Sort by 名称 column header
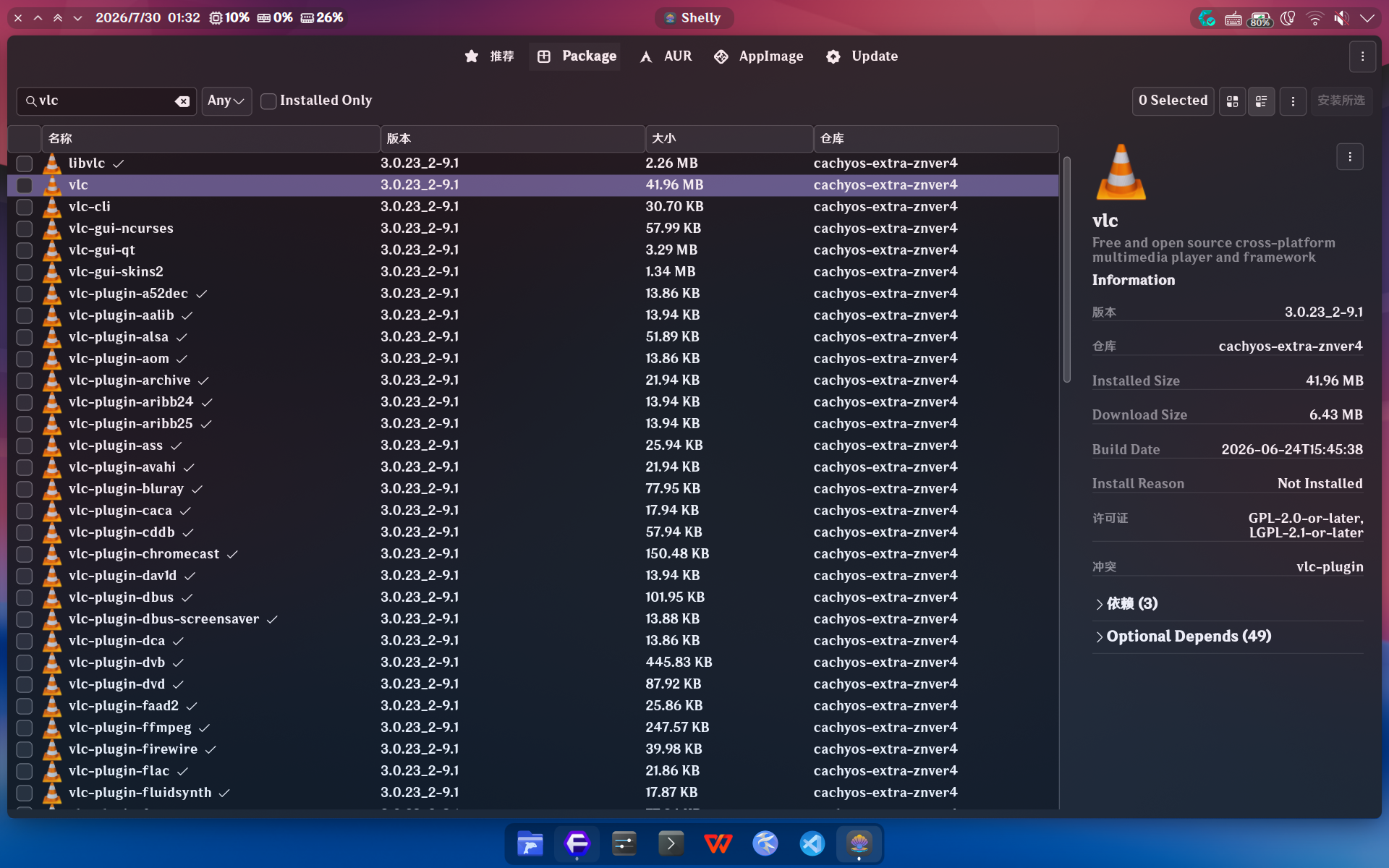Screen dimensions: 1389x868 pyautogui.click(x=211, y=139)
